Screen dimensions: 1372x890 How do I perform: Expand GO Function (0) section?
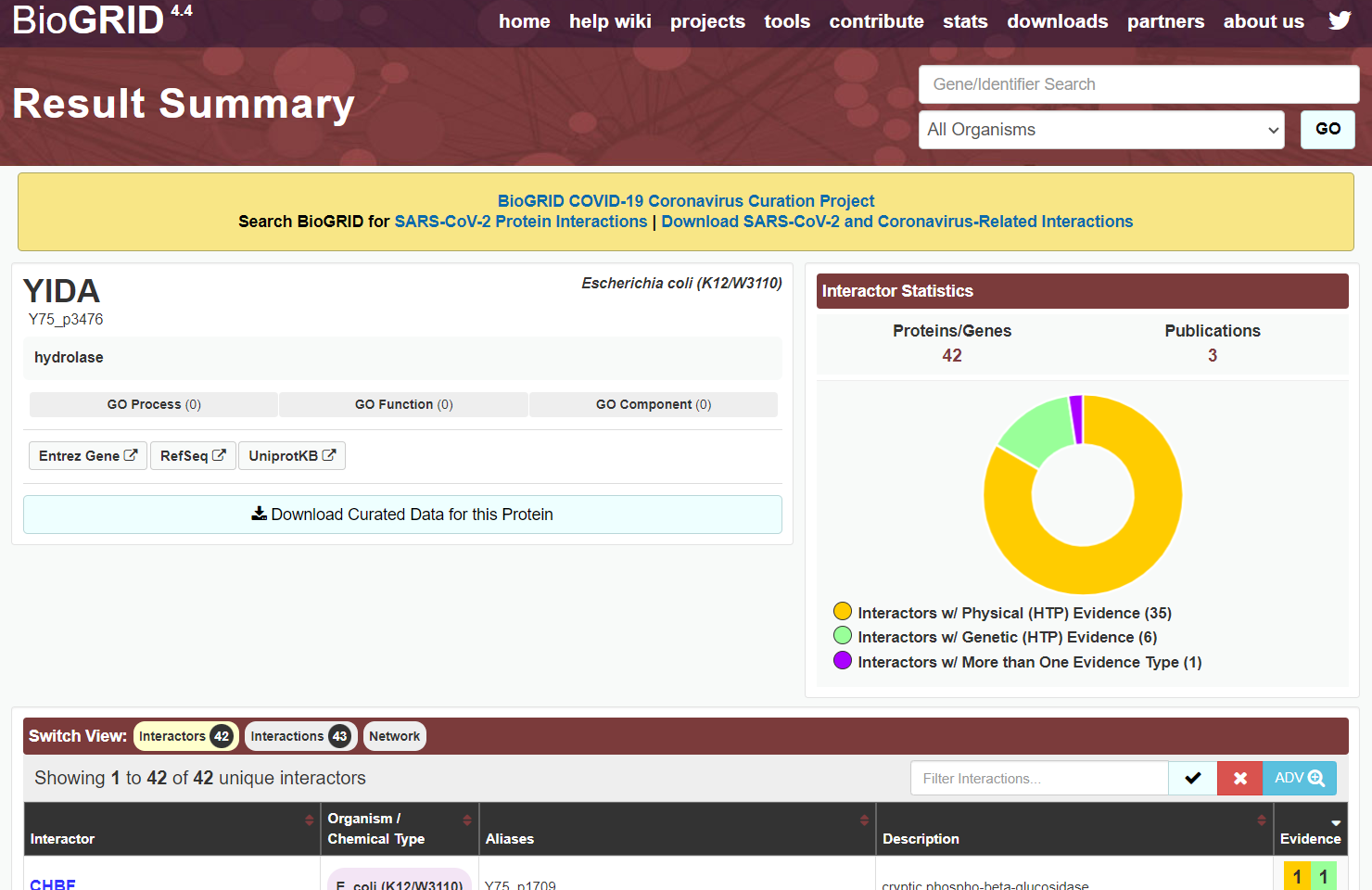[403, 404]
